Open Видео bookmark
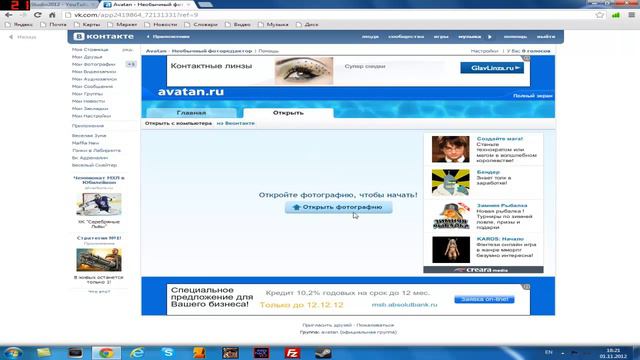Viewport: 640px width, 360px height. 238,24
